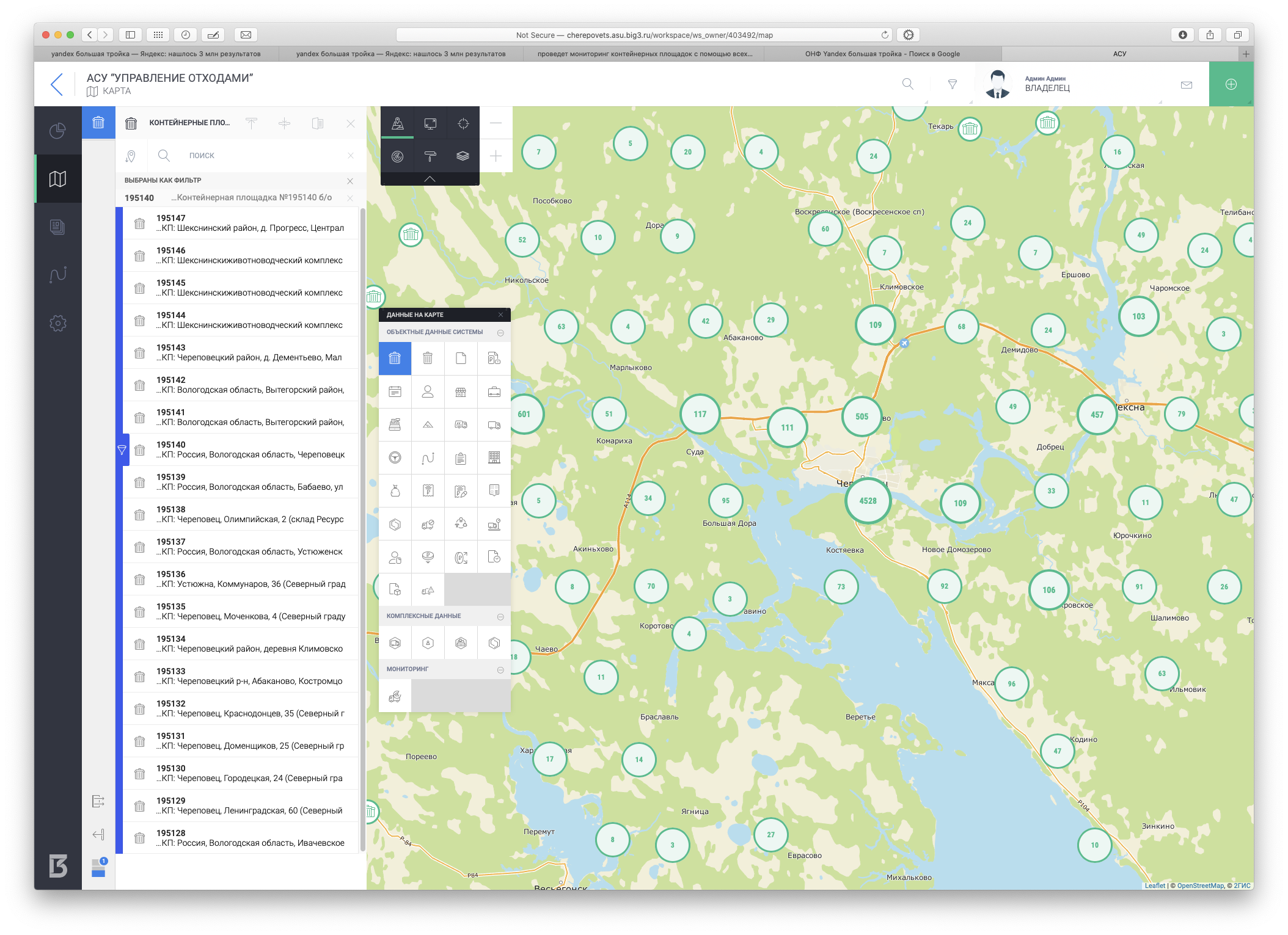Activate the crosshair locate tool
This screenshot has width=1288, height=935.
click(463, 123)
